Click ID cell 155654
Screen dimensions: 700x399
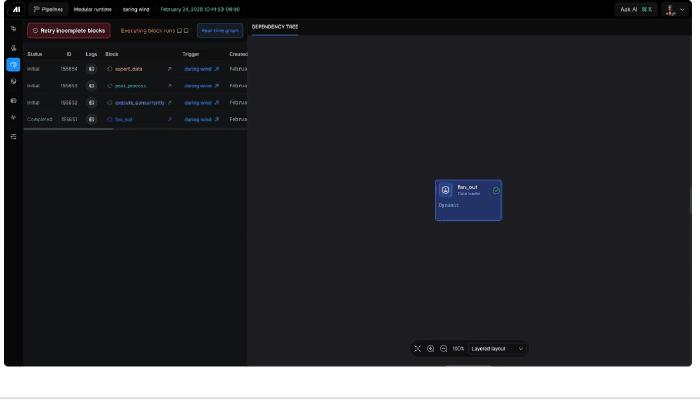pyautogui.click(x=69, y=69)
